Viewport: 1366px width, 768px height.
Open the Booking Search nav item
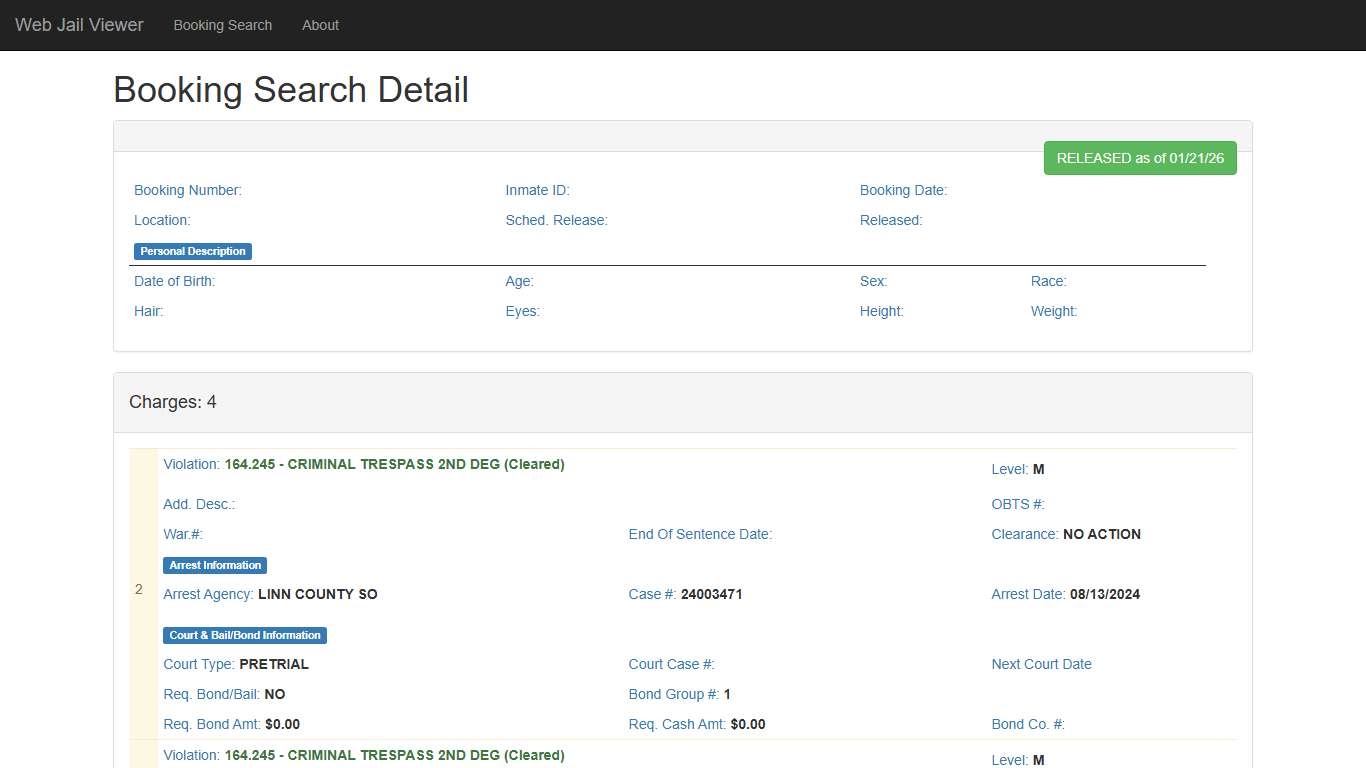click(222, 25)
